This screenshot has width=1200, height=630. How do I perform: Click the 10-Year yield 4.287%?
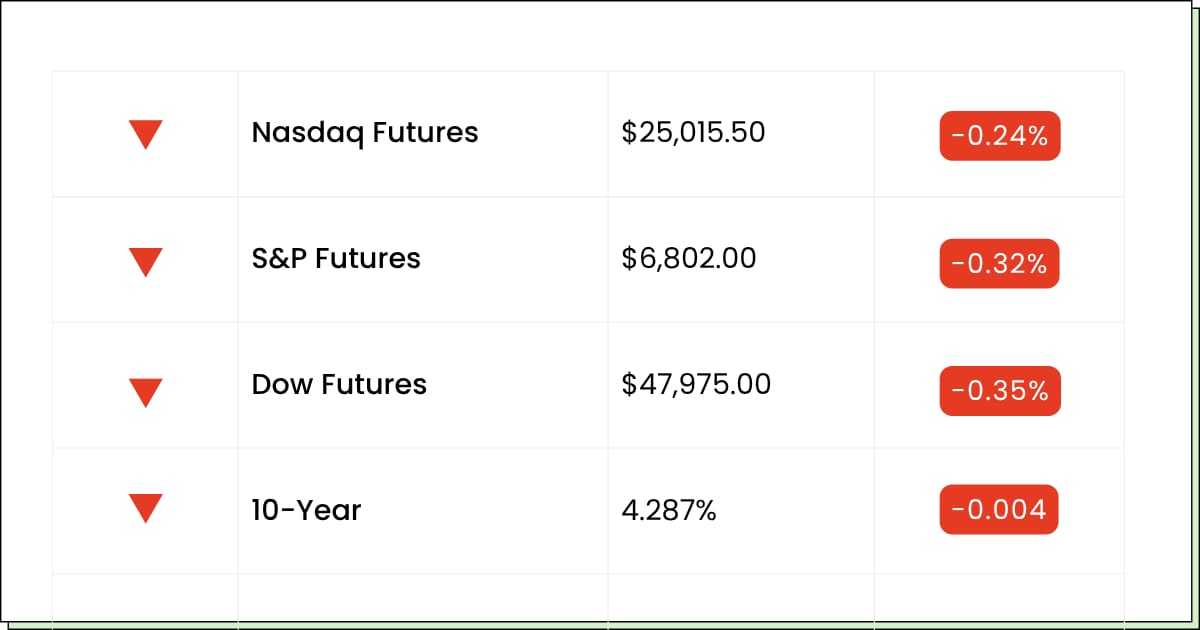click(x=669, y=511)
